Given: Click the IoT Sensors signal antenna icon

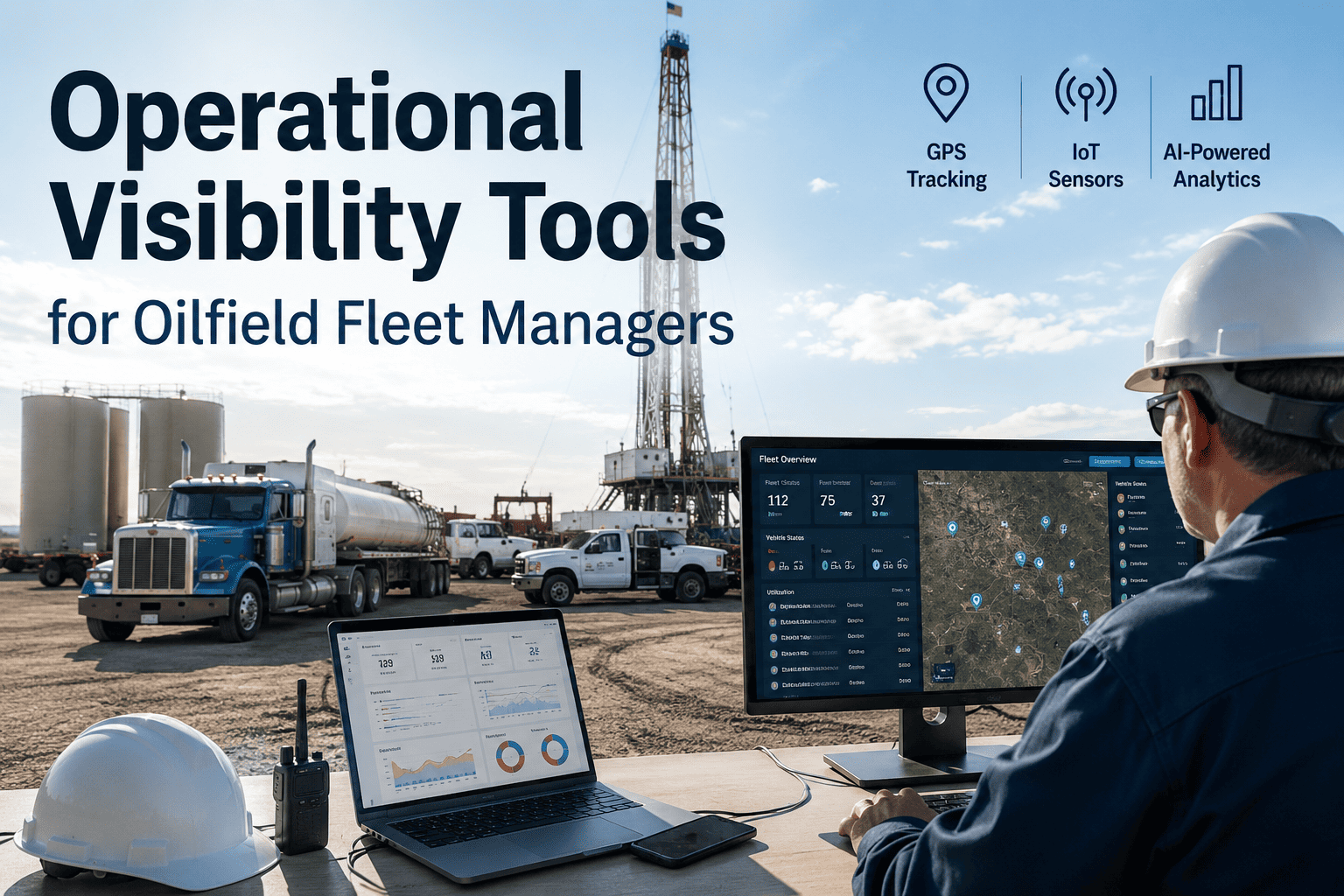Looking at the screenshot, I should (1086, 93).
